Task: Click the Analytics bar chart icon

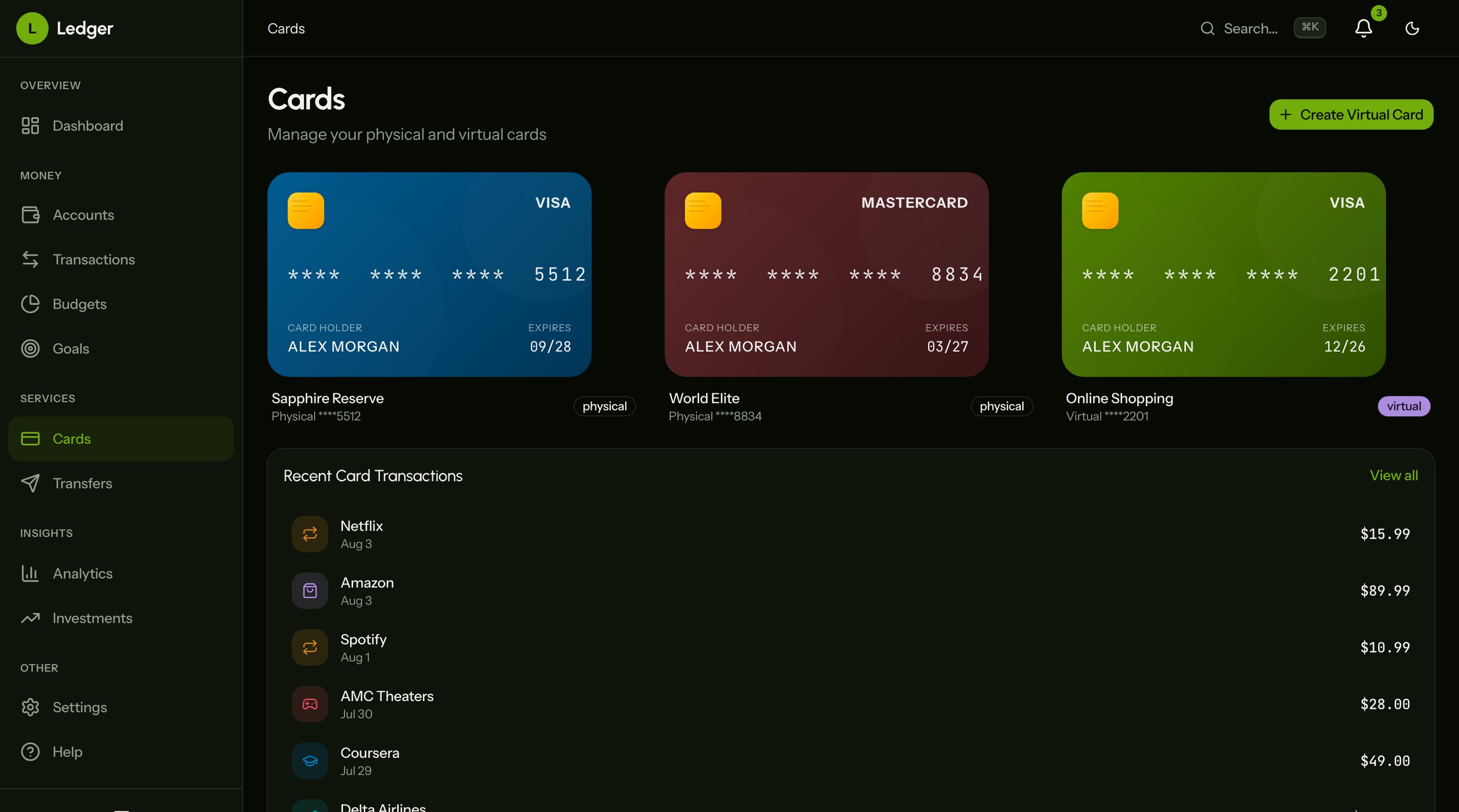Action: (x=30, y=573)
